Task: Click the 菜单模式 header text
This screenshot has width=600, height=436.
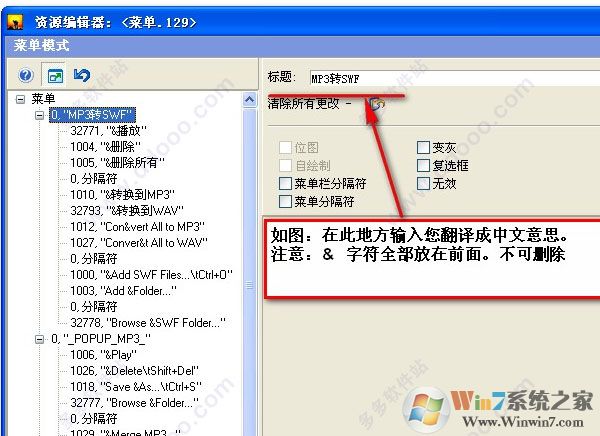Action: pos(41,46)
